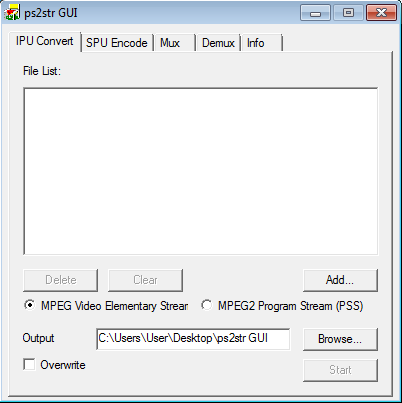Close the ps2str GUI window

pos(381,13)
